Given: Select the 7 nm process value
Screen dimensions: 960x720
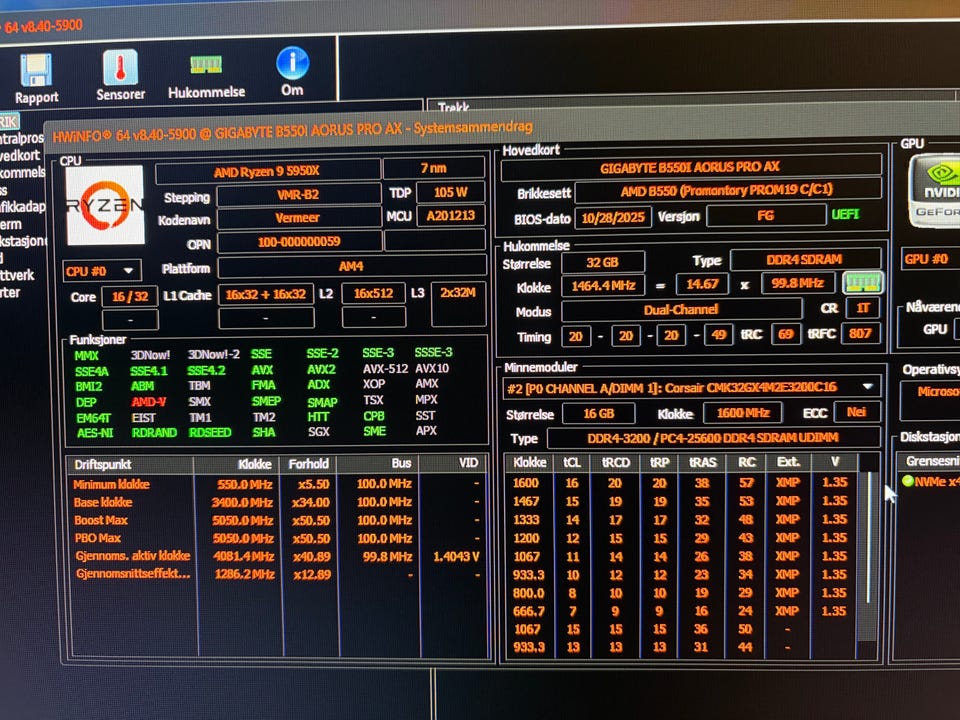Looking at the screenshot, I should tap(433, 168).
